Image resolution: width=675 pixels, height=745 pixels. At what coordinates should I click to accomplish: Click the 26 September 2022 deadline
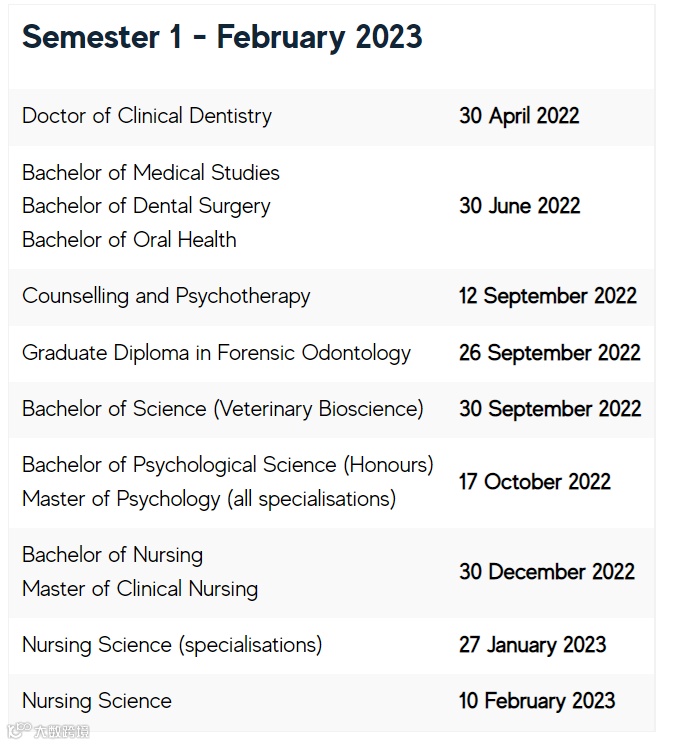549,353
